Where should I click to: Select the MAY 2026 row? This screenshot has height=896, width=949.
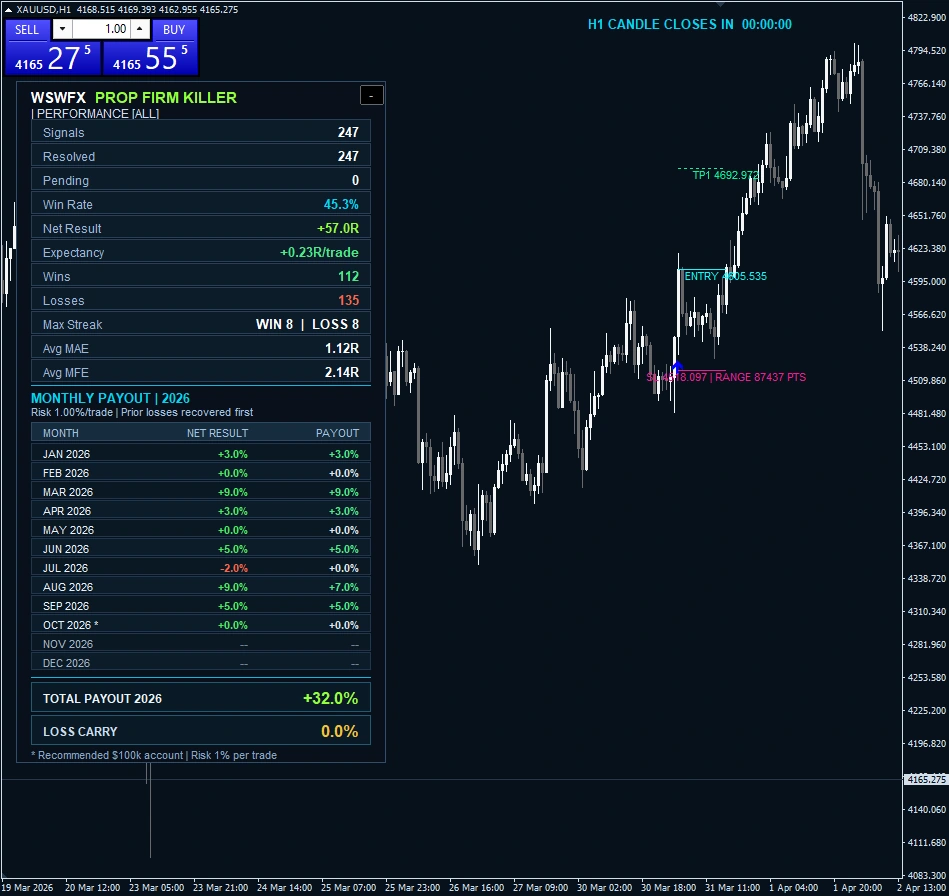201,530
